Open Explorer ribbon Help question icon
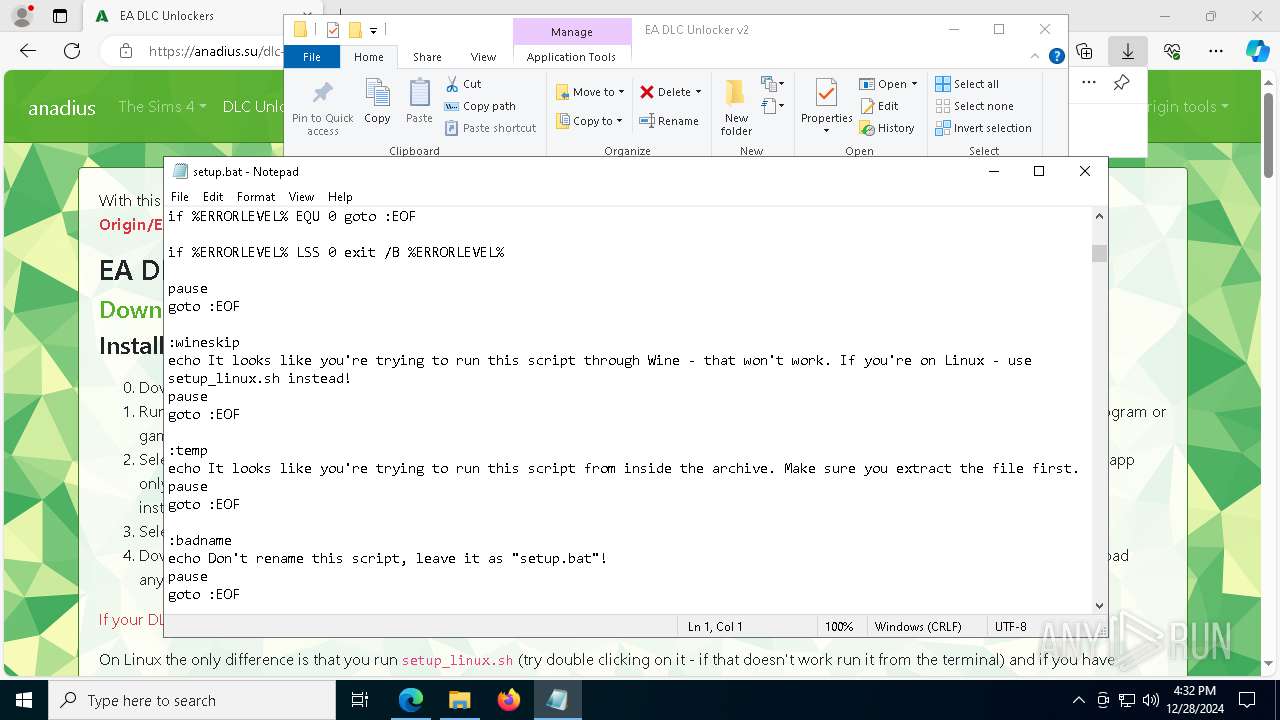 (x=1056, y=57)
